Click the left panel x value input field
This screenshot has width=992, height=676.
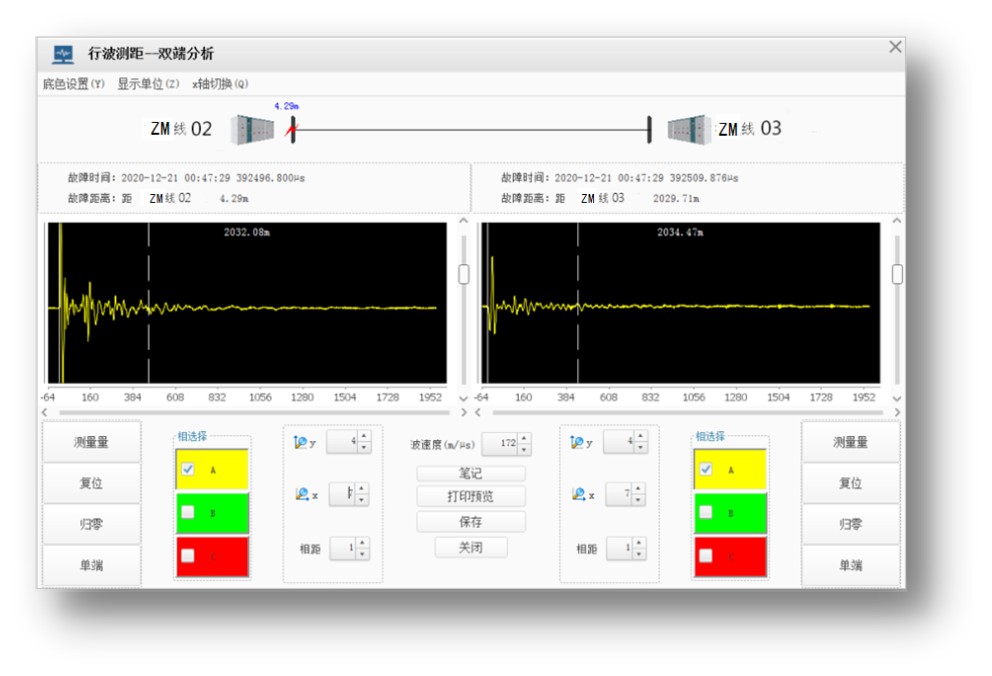342,494
